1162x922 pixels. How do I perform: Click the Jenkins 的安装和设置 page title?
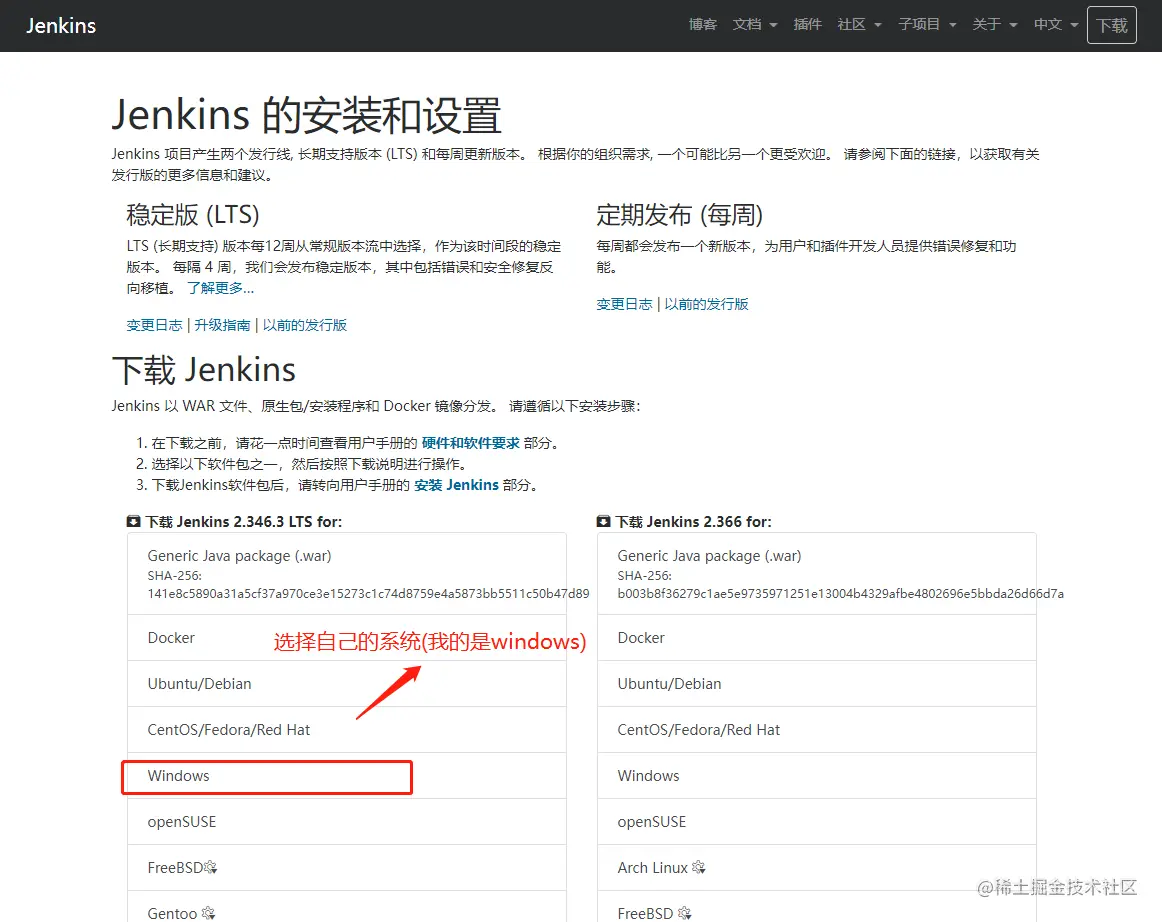pyautogui.click(x=307, y=115)
